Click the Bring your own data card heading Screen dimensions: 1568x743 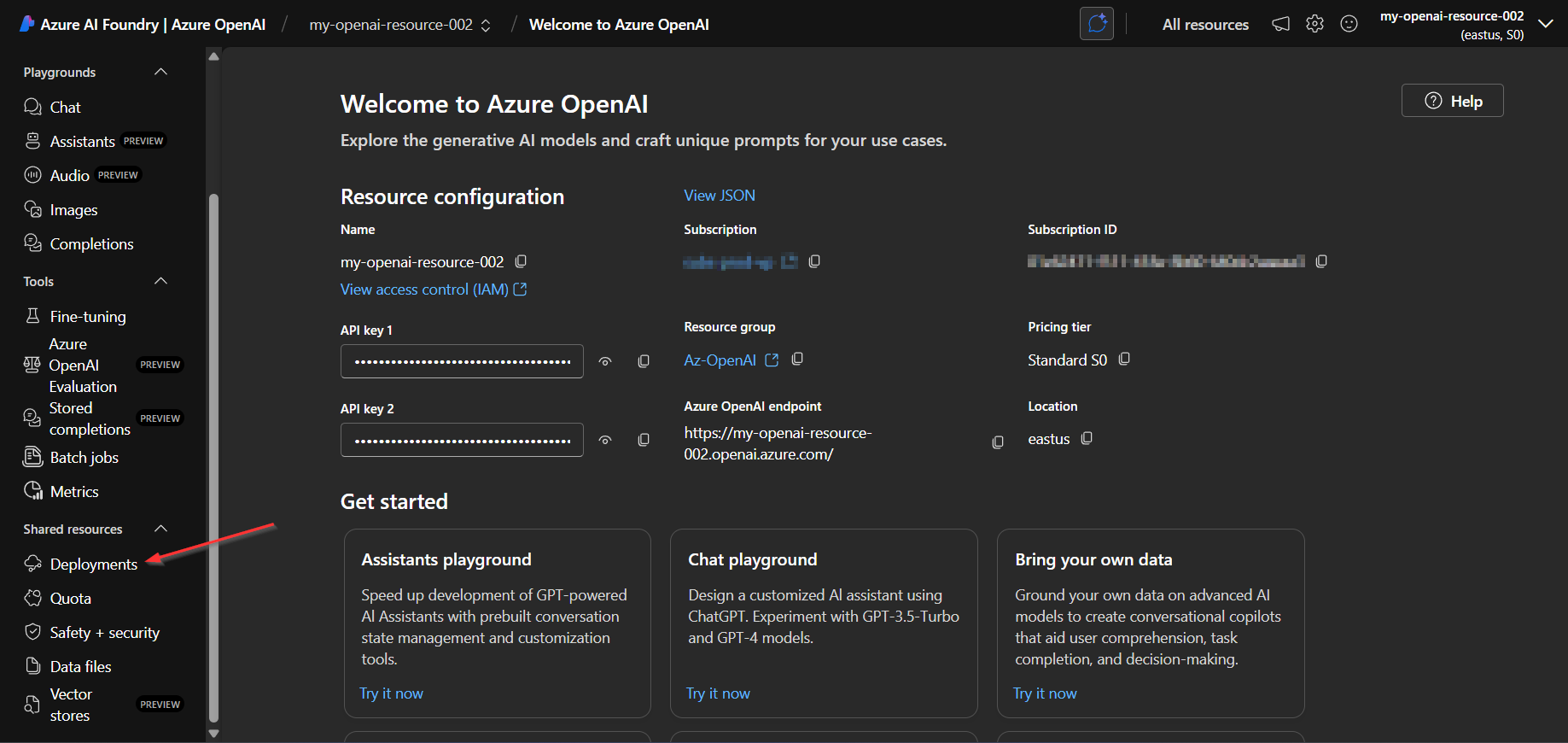click(1093, 559)
